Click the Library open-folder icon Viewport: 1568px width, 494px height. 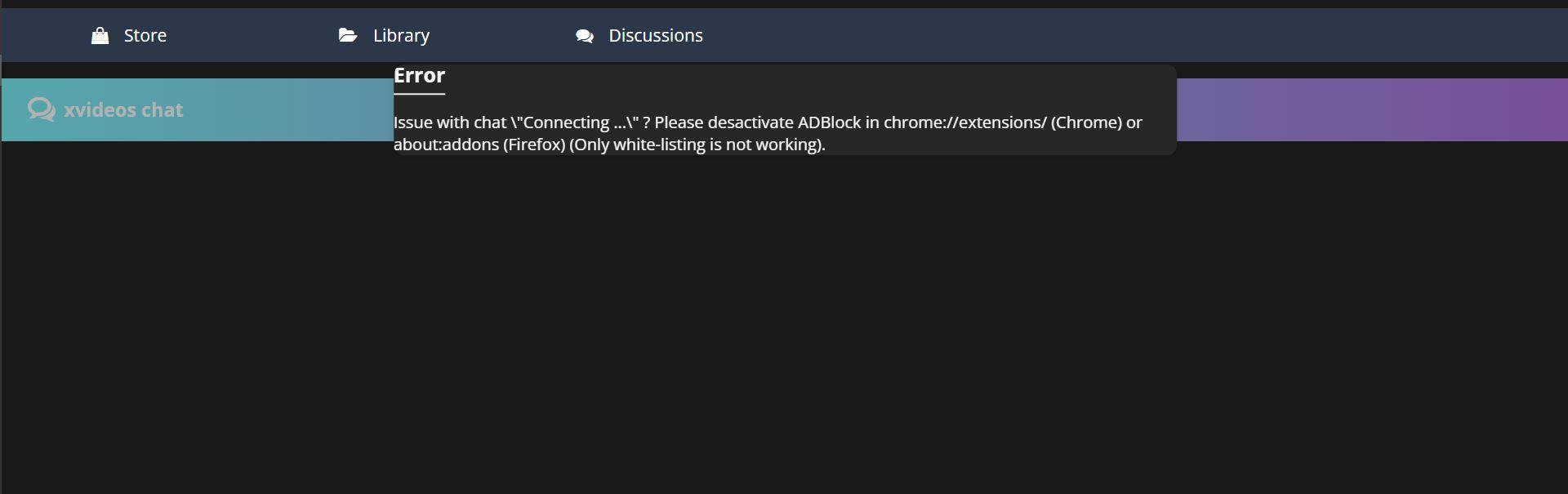click(x=348, y=35)
